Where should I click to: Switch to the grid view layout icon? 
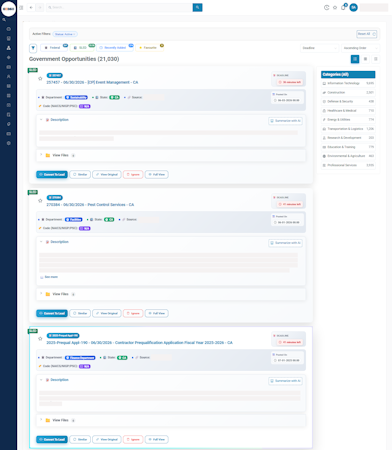[x=365, y=59]
